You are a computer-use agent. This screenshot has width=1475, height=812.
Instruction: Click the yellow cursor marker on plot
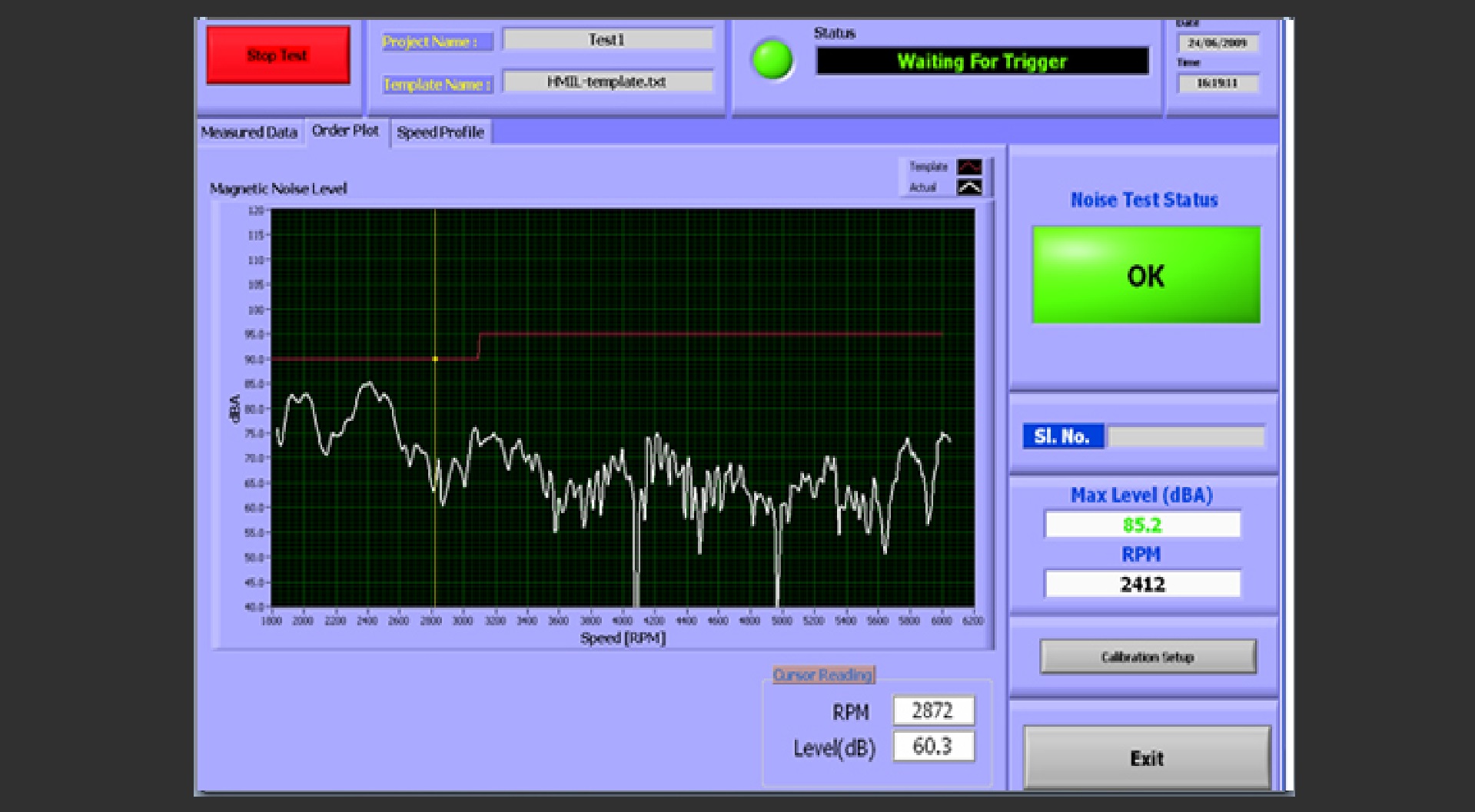[435, 359]
